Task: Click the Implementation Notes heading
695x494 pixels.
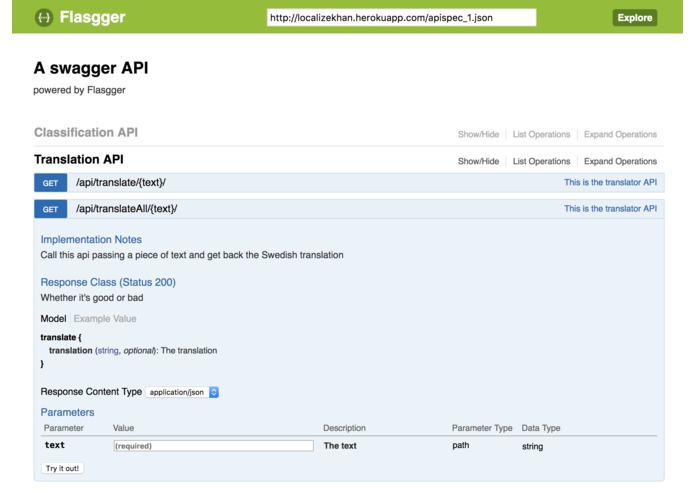Action: 91,240
